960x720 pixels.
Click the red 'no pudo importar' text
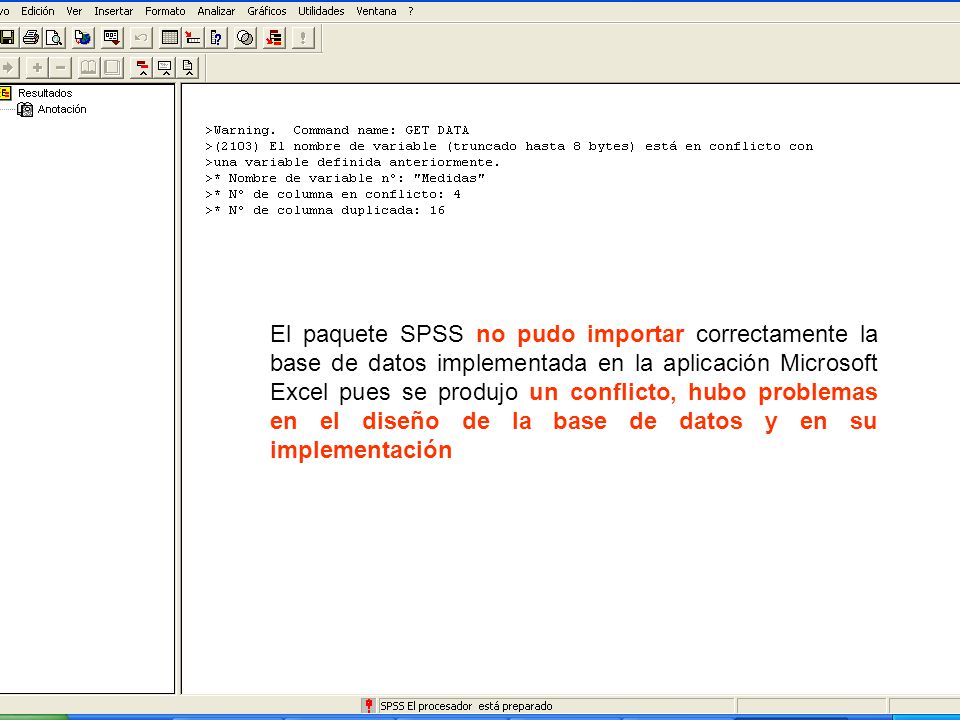point(580,334)
